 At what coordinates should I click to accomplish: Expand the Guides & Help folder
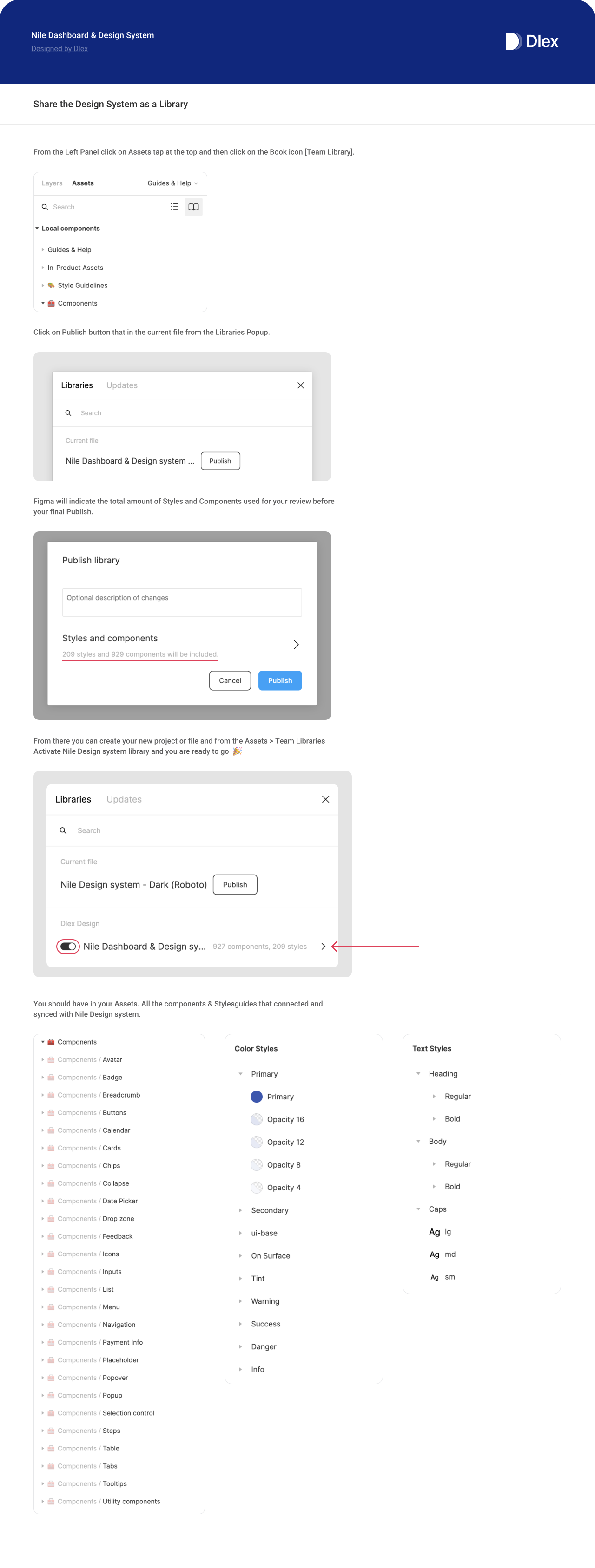[x=43, y=249]
